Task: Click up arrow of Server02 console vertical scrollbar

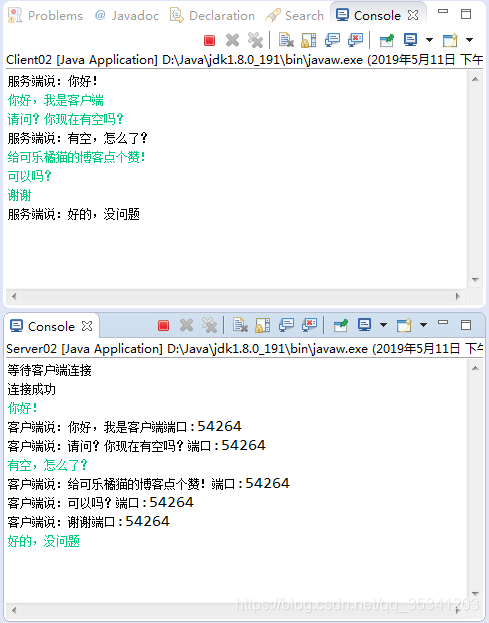Action: [475, 368]
